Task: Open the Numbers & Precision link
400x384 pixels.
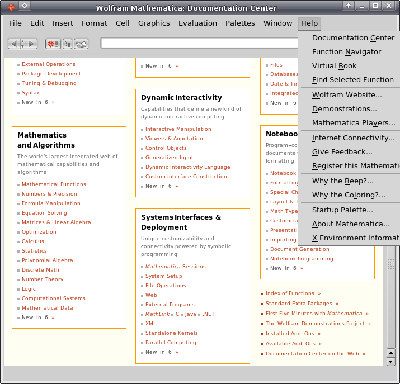Action: click(x=49, y=194)
